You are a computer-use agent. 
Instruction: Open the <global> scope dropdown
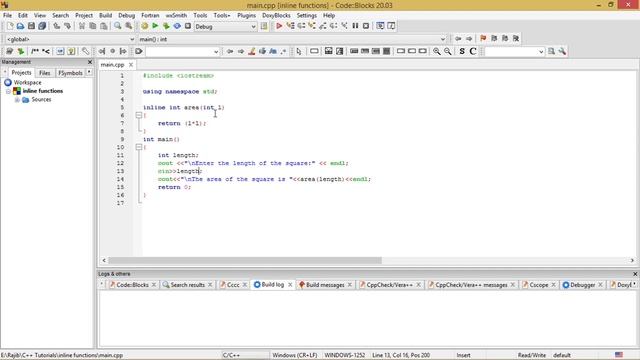point(70,39)
